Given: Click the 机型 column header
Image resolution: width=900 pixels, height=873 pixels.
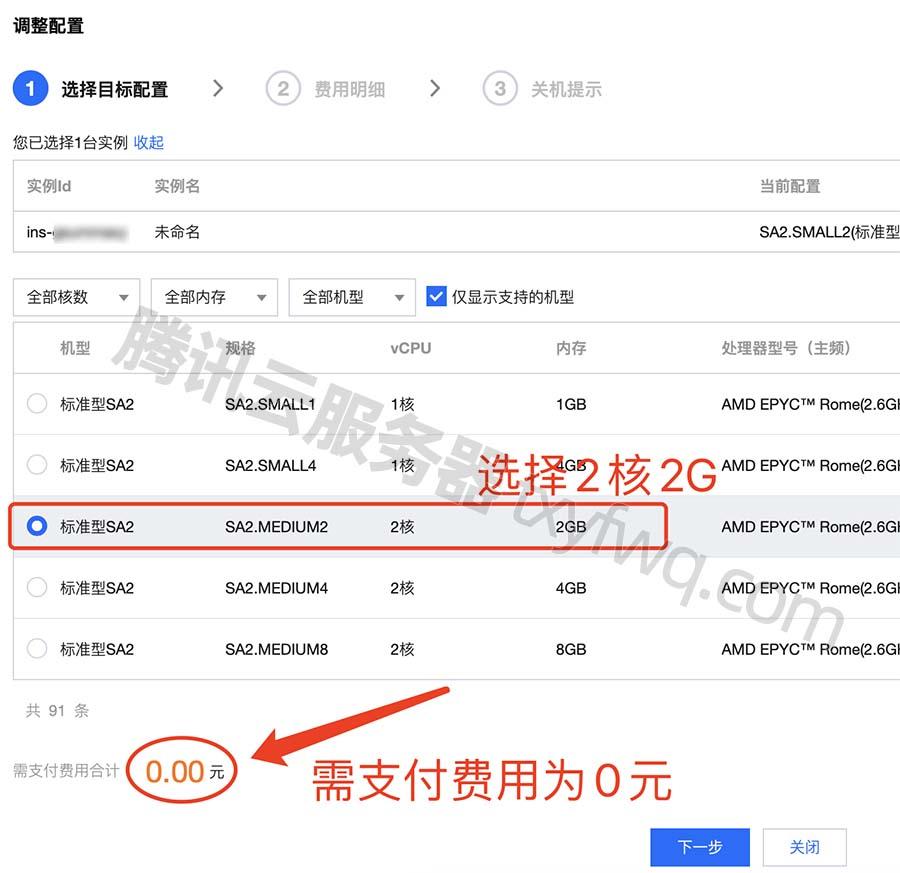Looking at the screenshot, I should point(75,348).
